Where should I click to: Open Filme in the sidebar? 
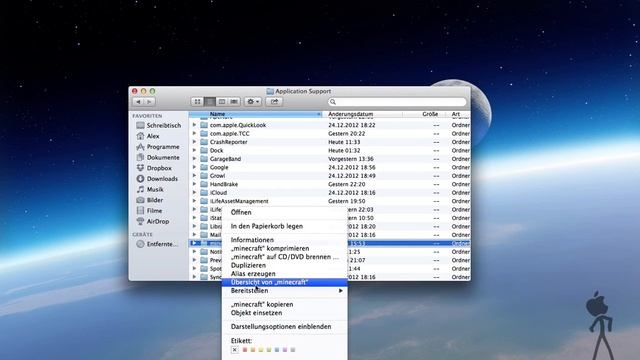pos(149,211)
